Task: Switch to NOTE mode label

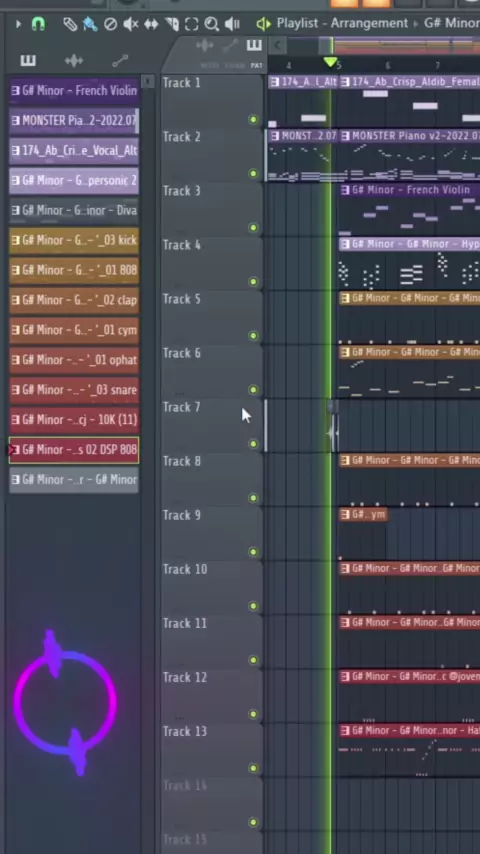Action: pos(210,66)
